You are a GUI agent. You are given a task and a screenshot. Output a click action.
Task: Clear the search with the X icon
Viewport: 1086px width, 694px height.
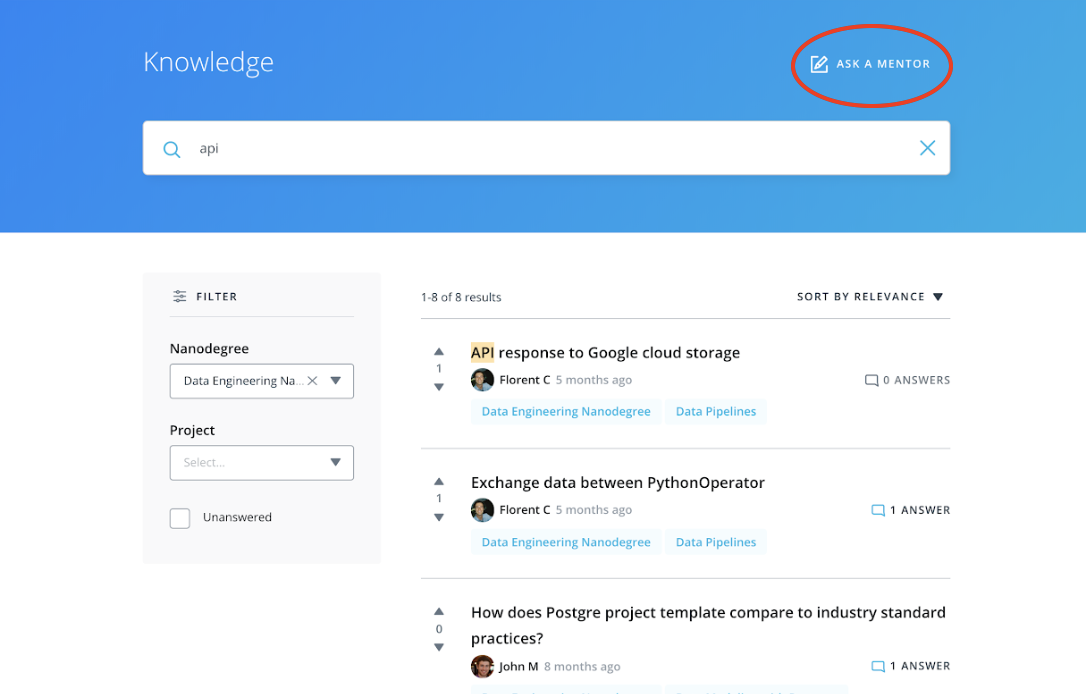927,148
